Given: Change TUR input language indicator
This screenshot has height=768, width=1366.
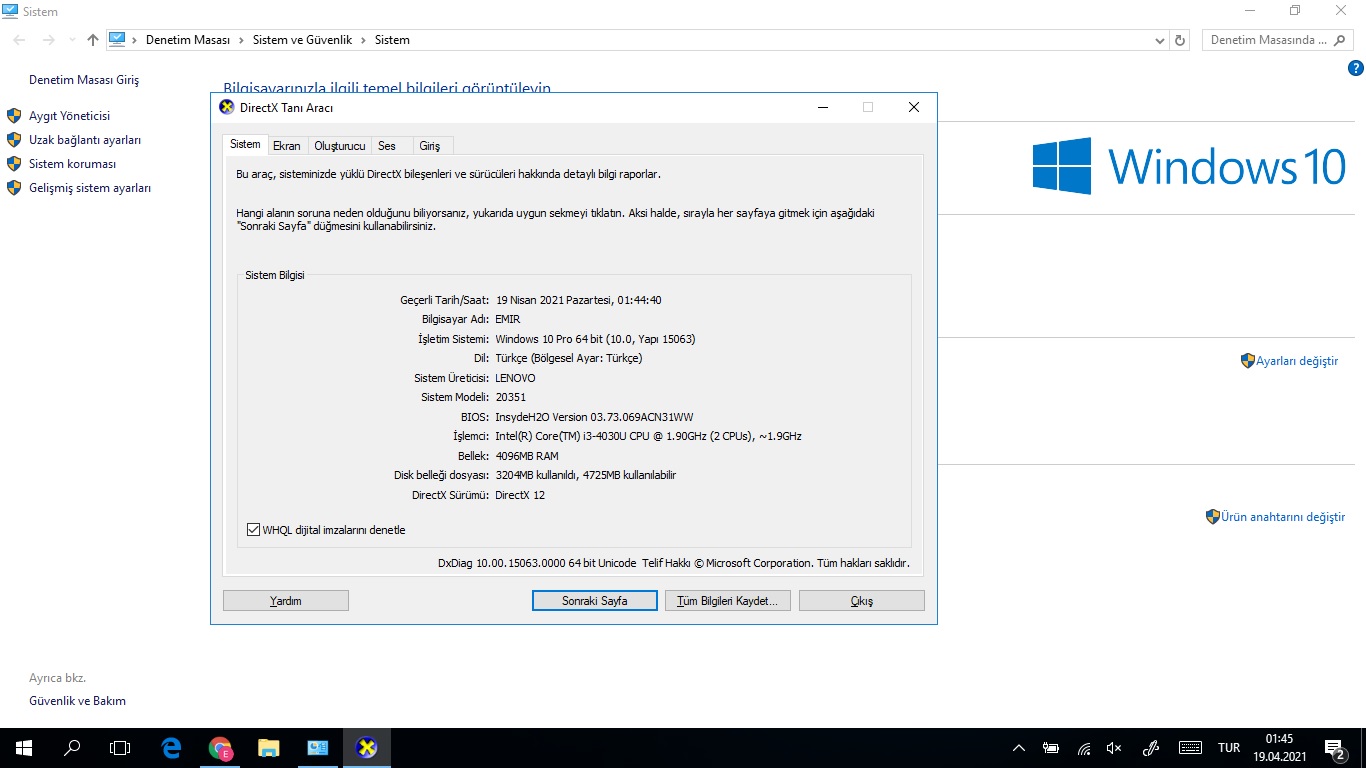Looking at the screenshot, I should [1229, 748].
